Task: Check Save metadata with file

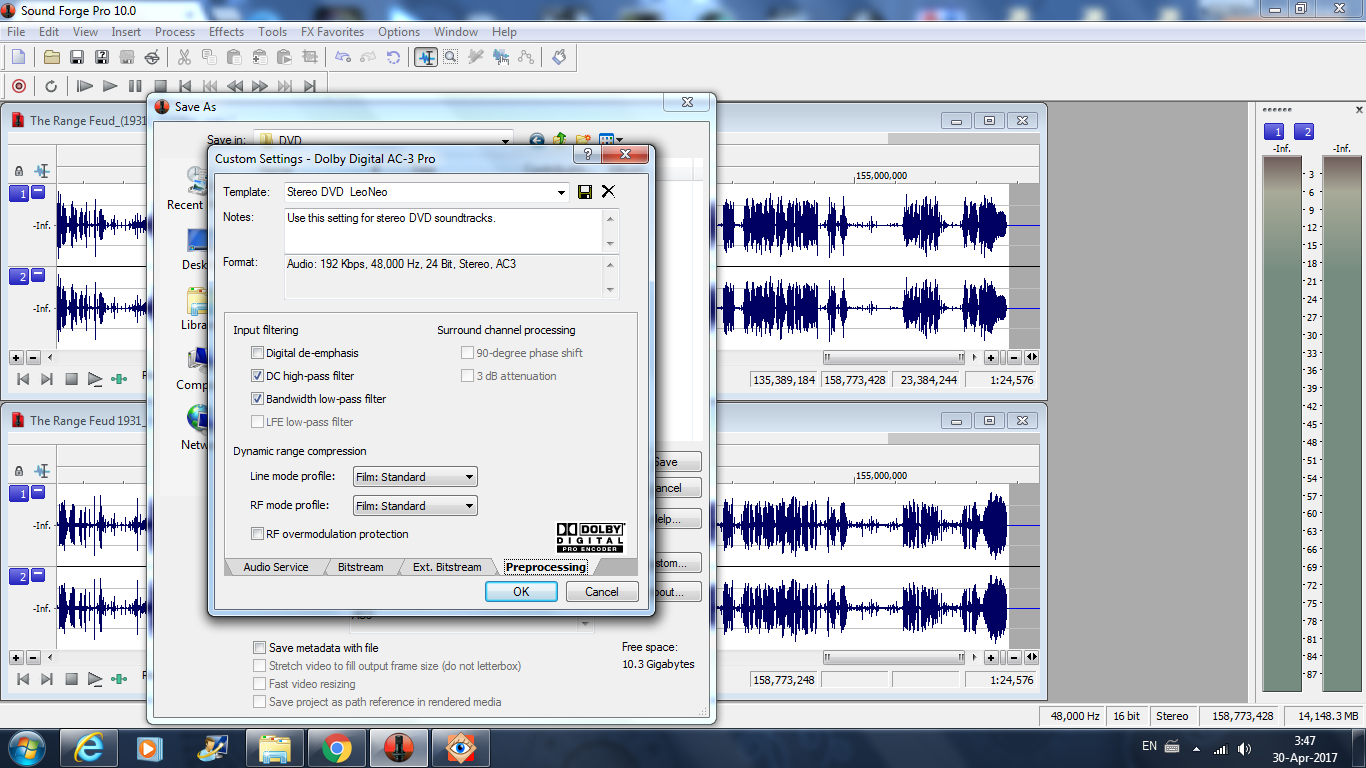Action: pyautogui.click(x=260, y=648)
